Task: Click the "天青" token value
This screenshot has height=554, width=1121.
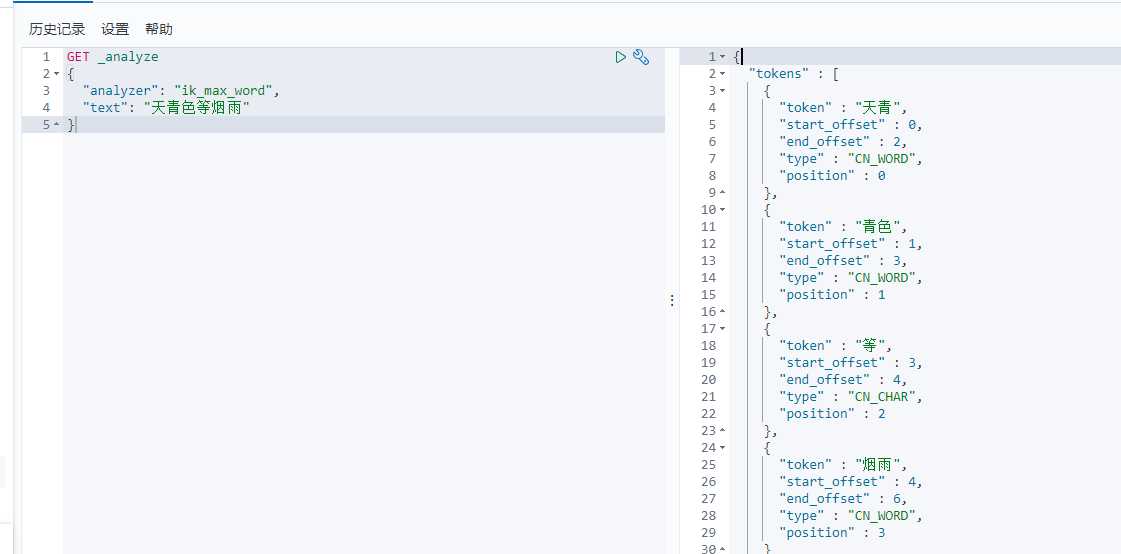Action: coord(876,108)
